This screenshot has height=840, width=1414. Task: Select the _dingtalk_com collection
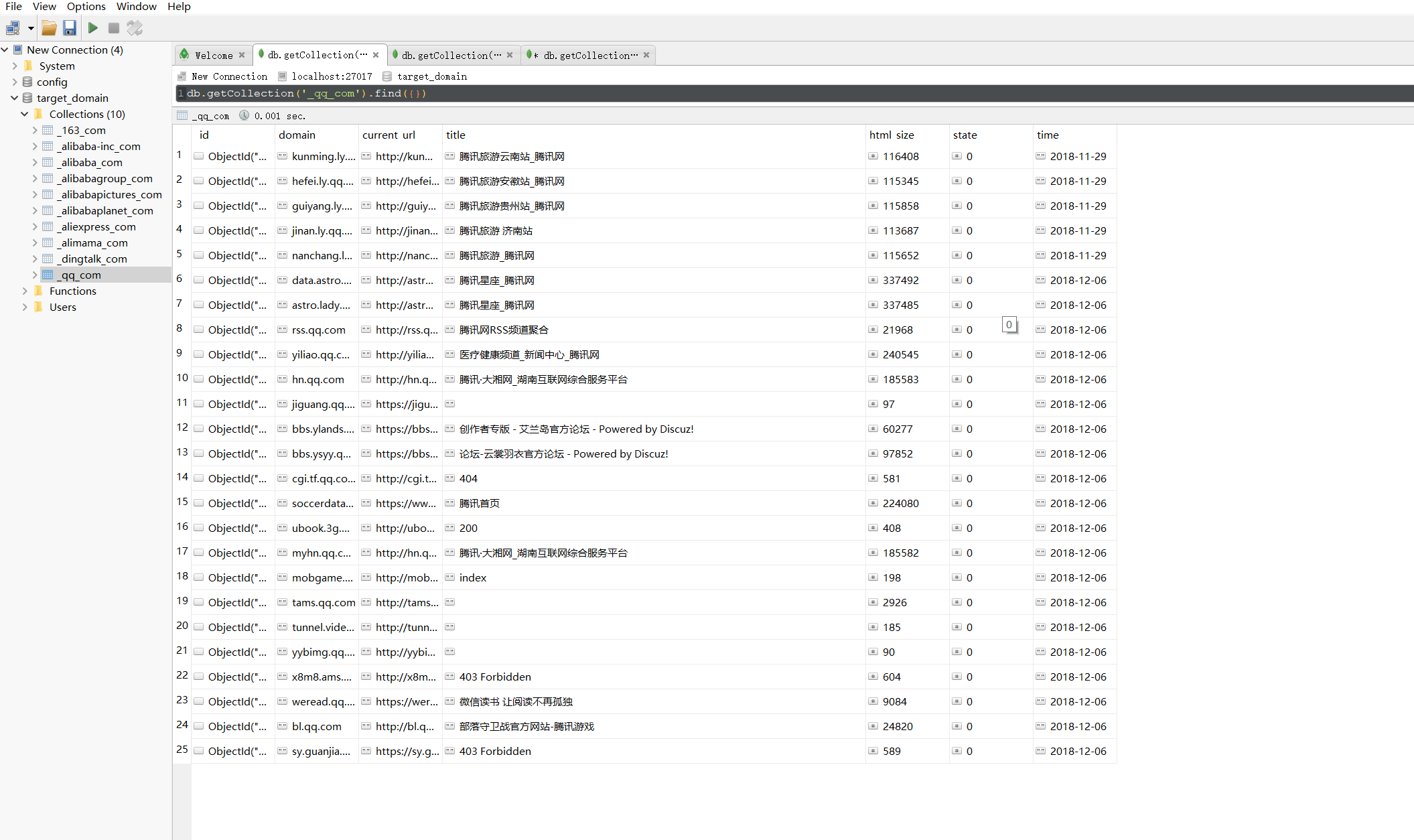[x=92, y=259]
